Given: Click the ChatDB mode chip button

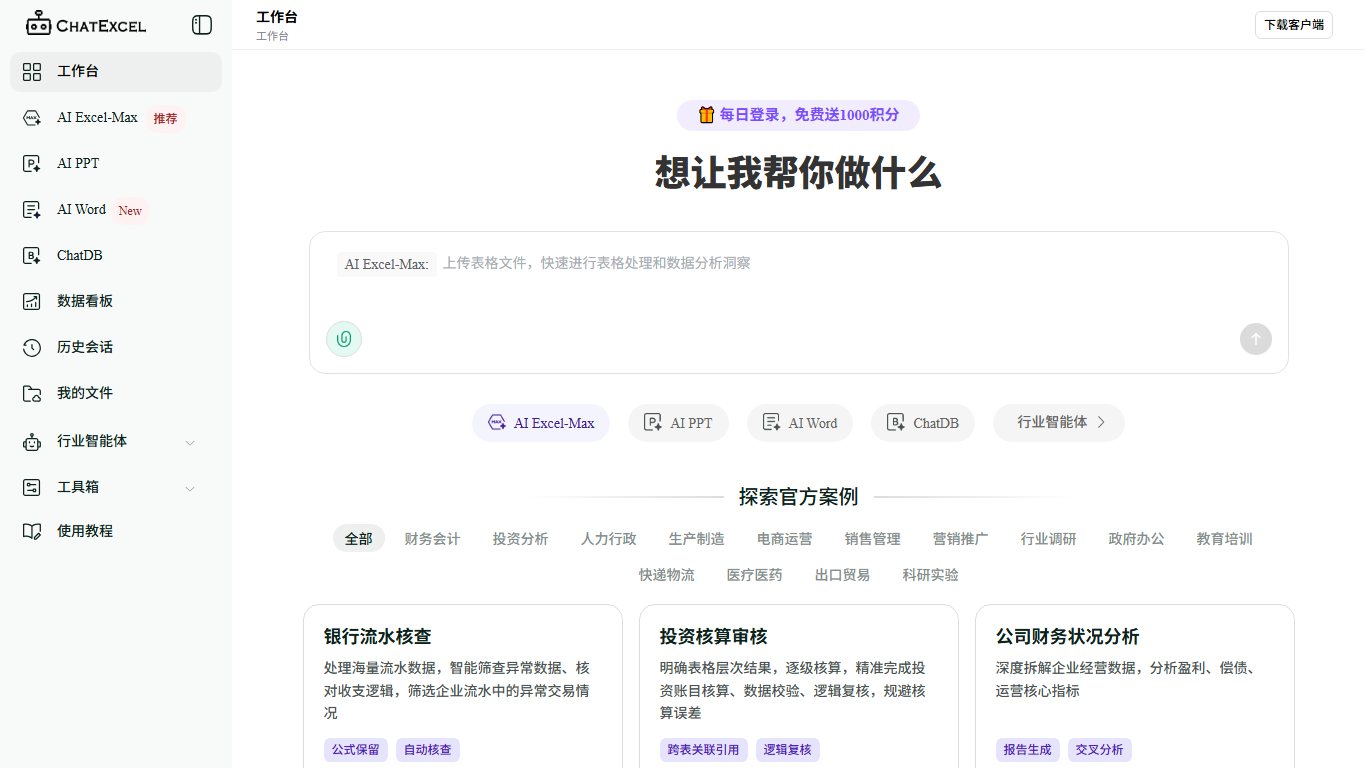Looking at the screenshot, I should (x=923, y=423).
